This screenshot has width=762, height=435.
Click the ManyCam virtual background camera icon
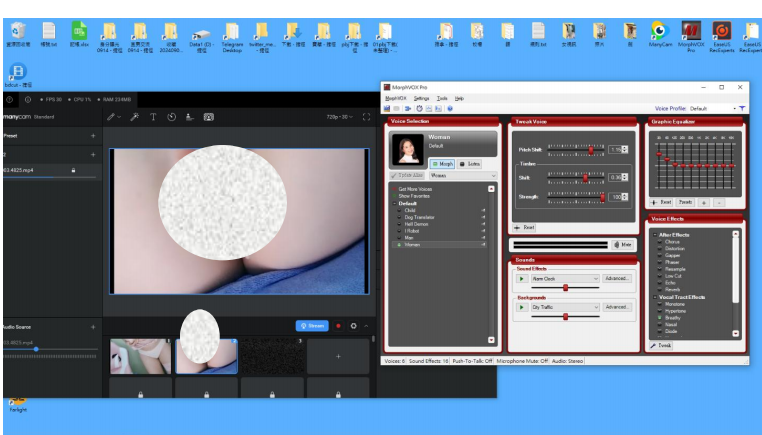click(x=208, y=117)
